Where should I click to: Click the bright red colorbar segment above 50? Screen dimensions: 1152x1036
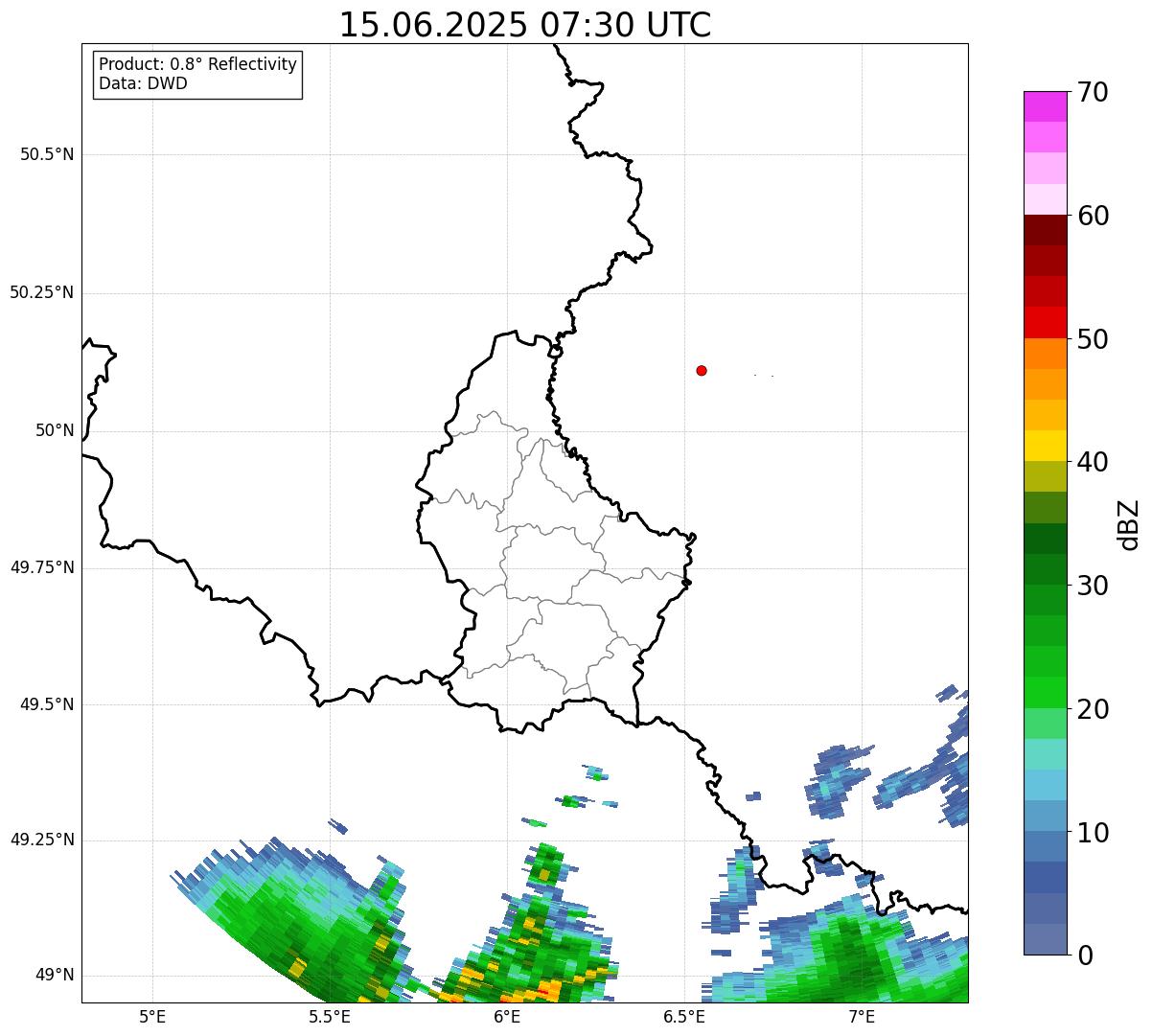tap(1045, 322)
